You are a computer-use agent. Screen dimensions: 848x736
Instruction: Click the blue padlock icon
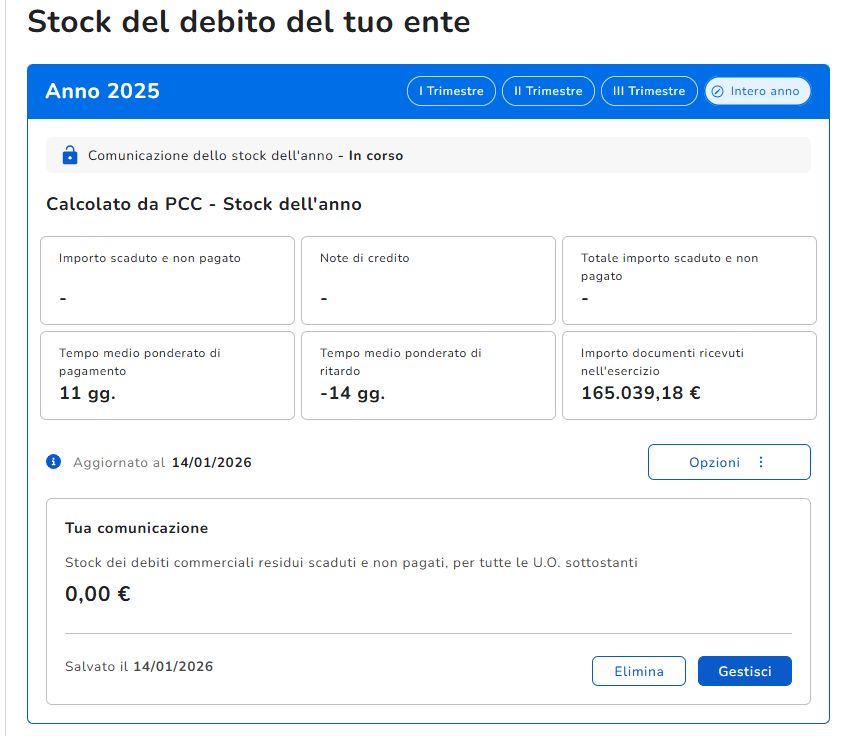69,155
